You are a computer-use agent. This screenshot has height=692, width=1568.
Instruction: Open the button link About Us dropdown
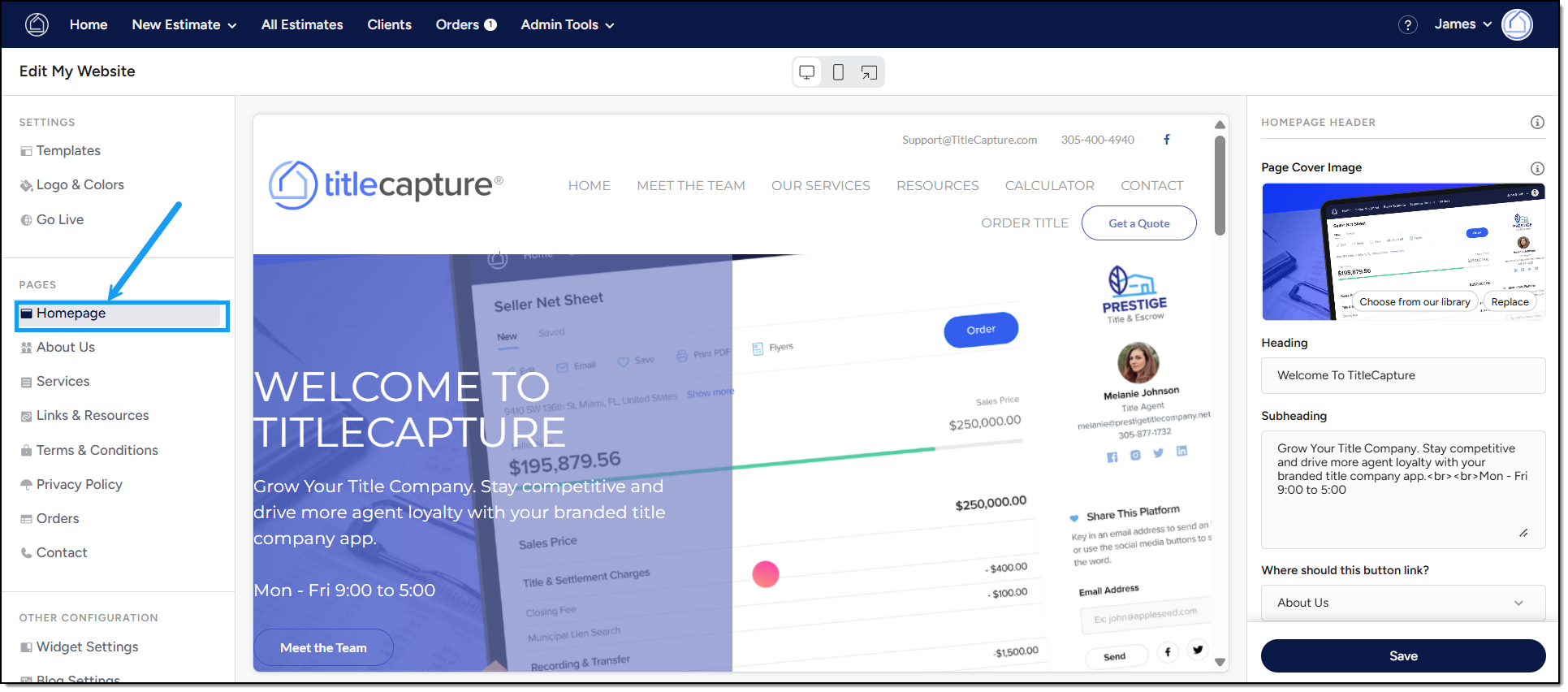click(1402, 603)
